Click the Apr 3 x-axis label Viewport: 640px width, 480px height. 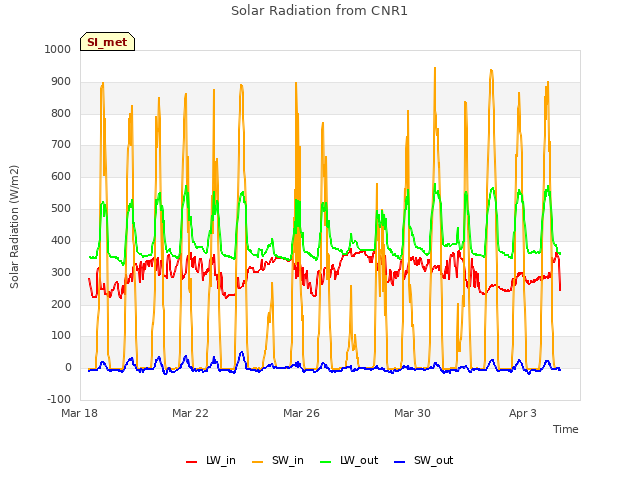coord(523,413)
